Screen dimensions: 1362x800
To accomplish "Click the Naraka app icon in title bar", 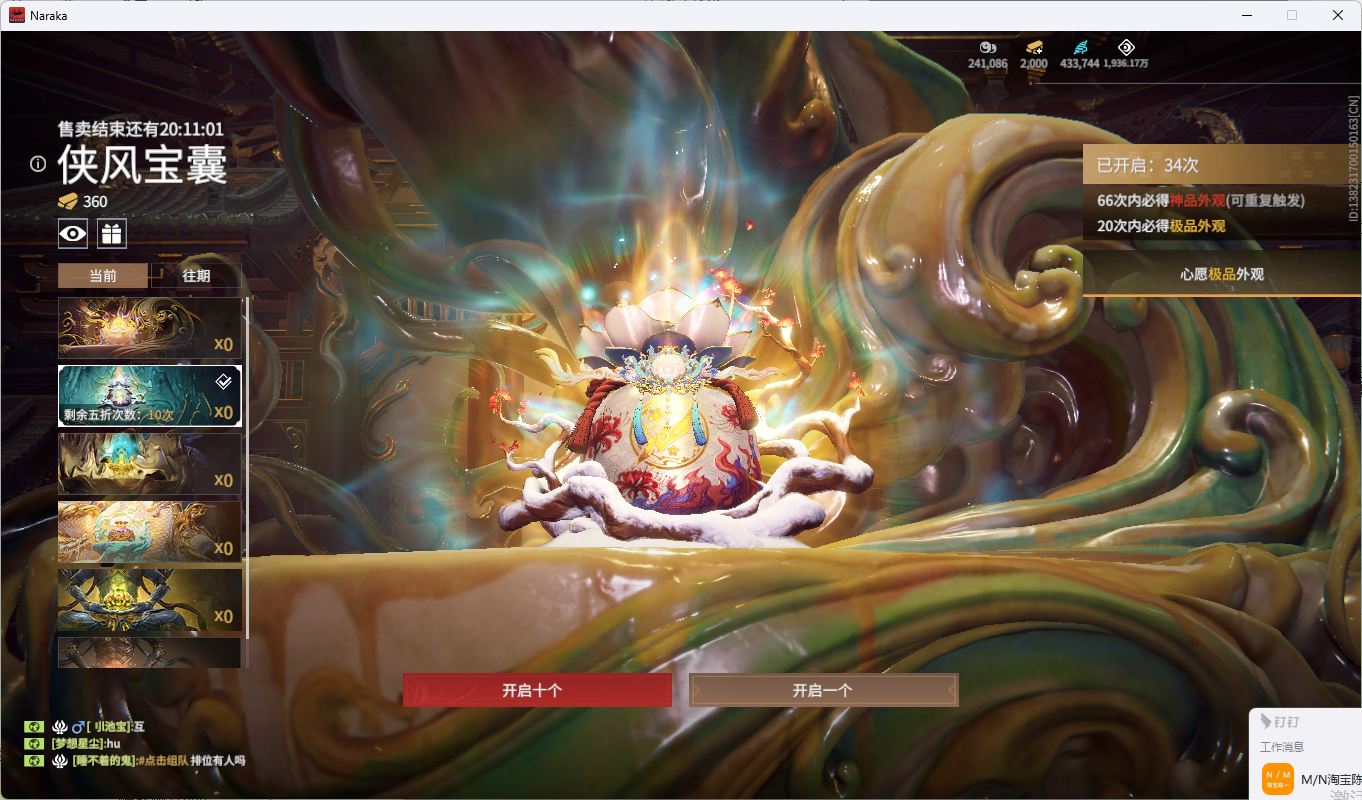I will [x=16, y=15].
